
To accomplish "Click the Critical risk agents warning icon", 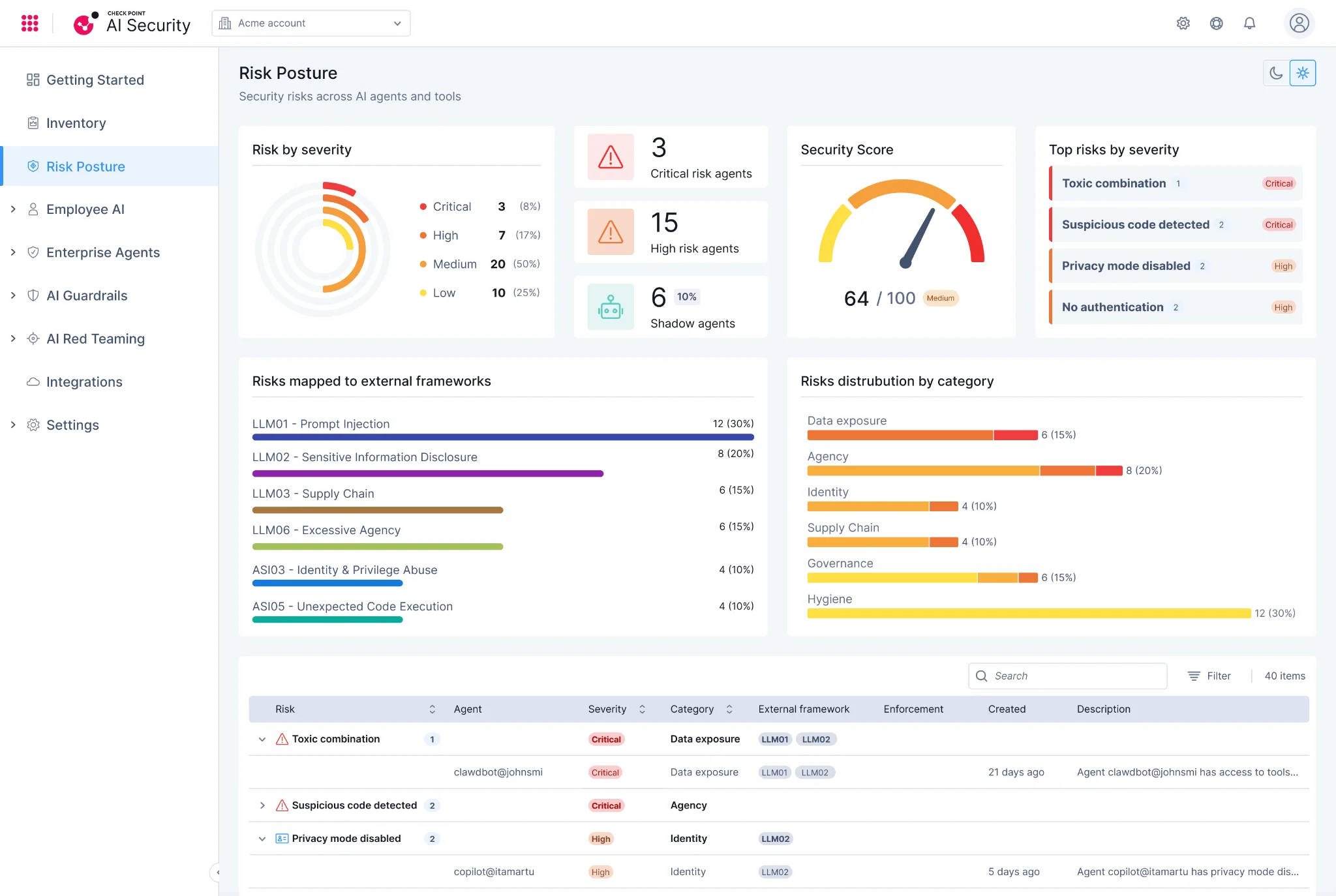I will (x=611, y=157).
